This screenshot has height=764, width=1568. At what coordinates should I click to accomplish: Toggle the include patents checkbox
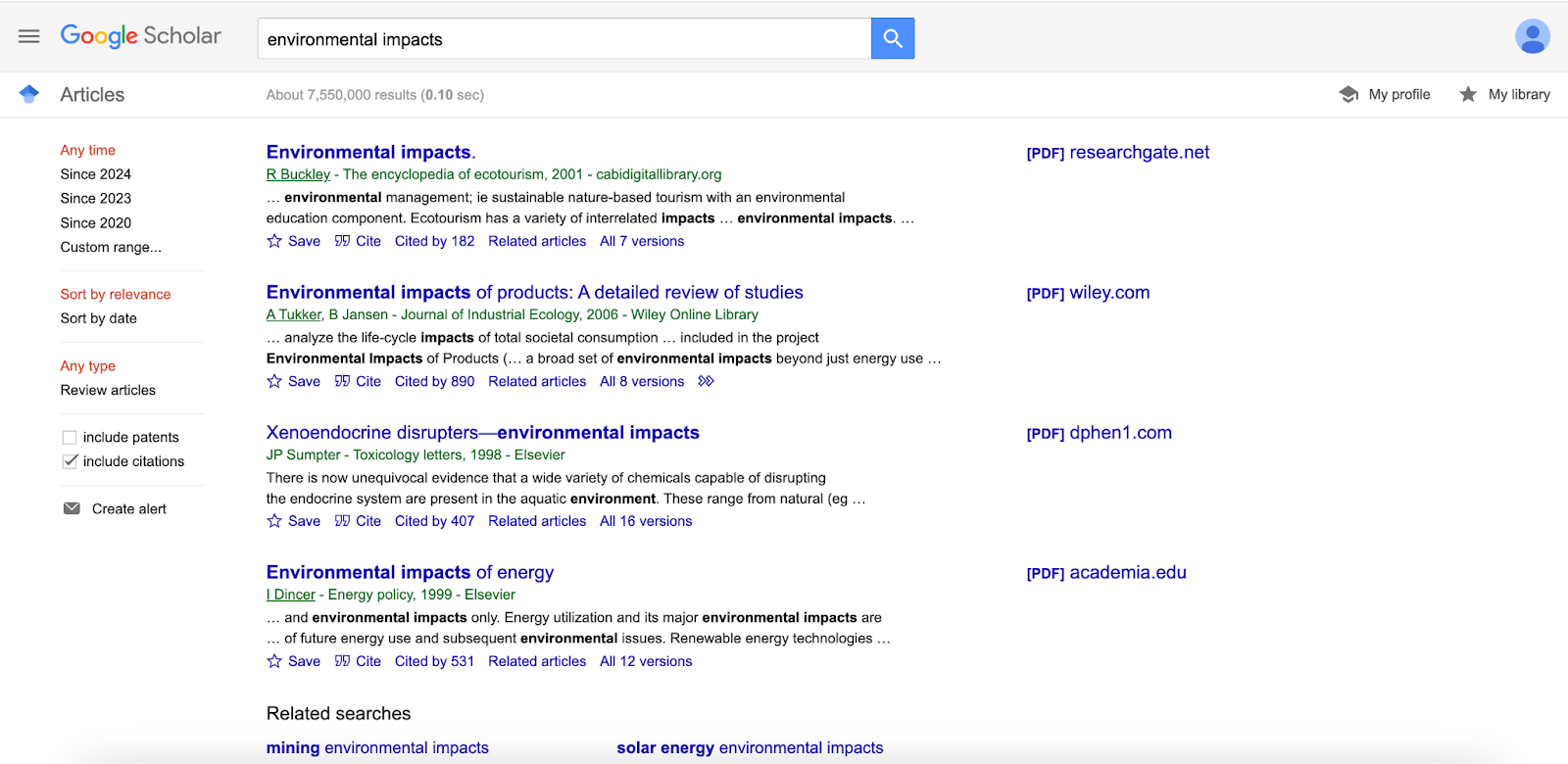click(x=70, y=437)
